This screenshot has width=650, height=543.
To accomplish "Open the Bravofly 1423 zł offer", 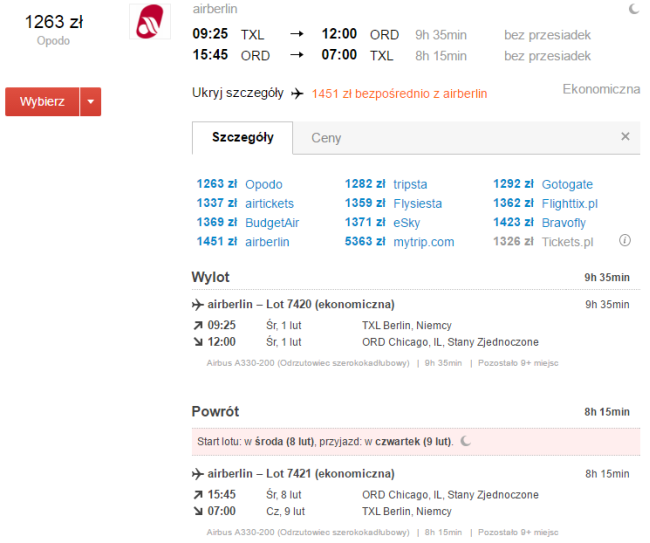I will click(540, 222).
